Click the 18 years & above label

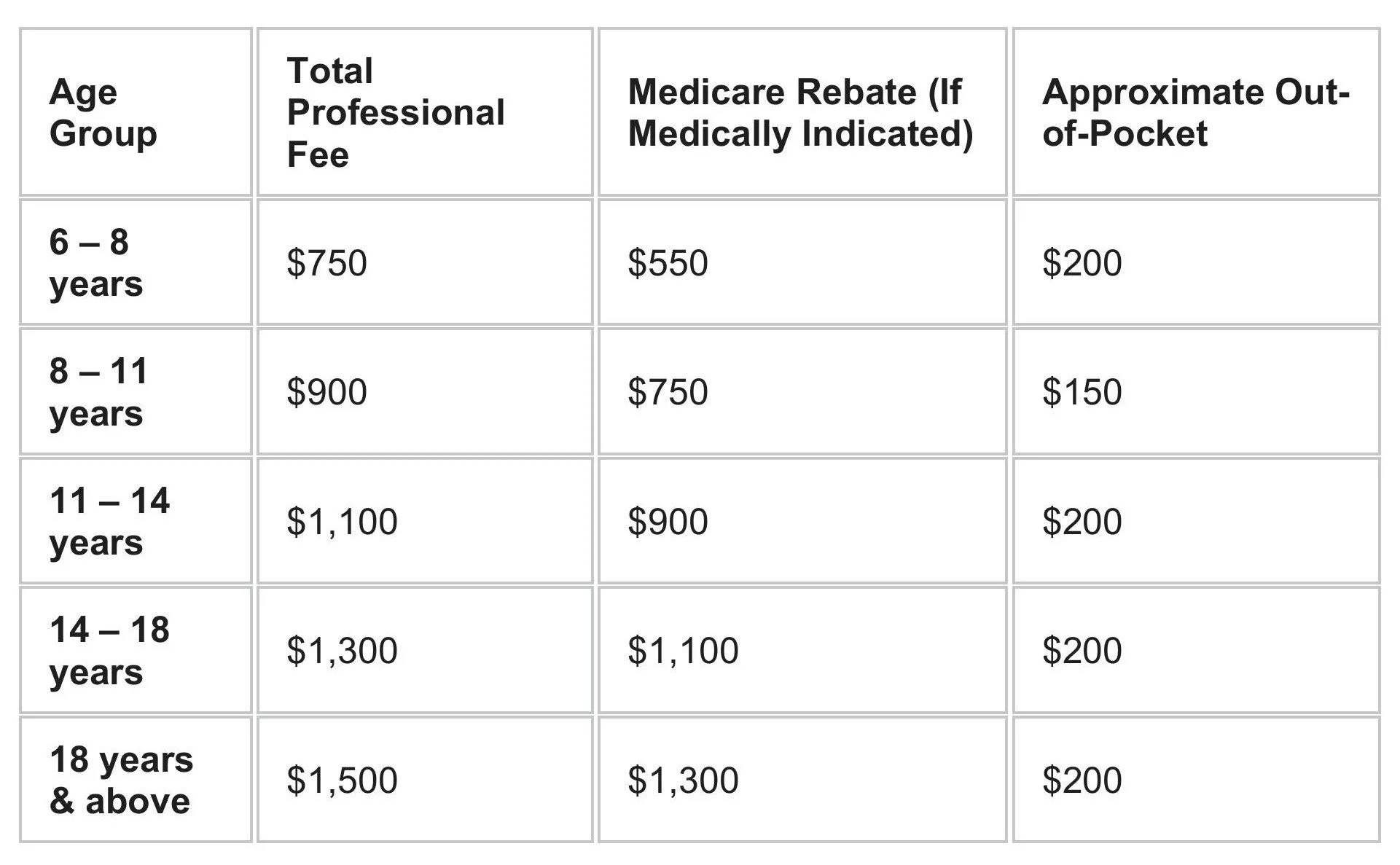pos(121,780)
